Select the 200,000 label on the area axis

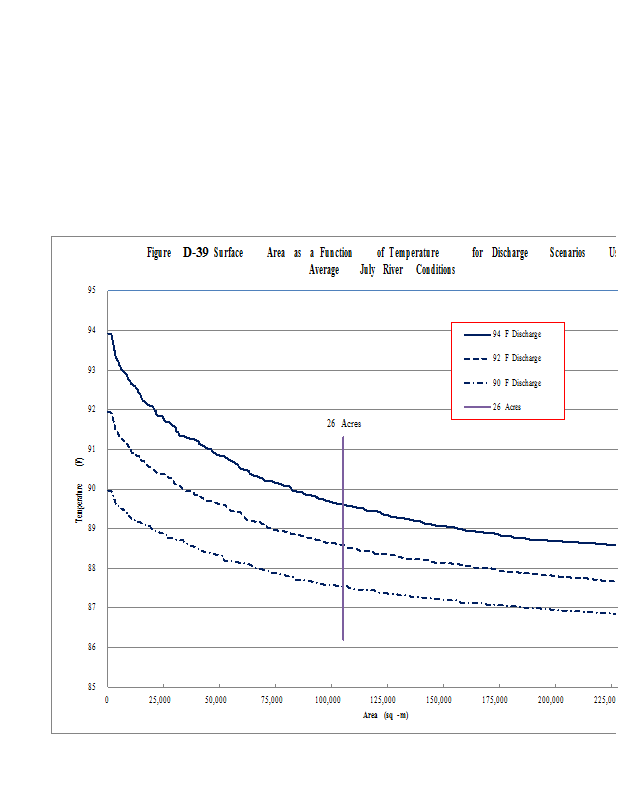(551, 700)
